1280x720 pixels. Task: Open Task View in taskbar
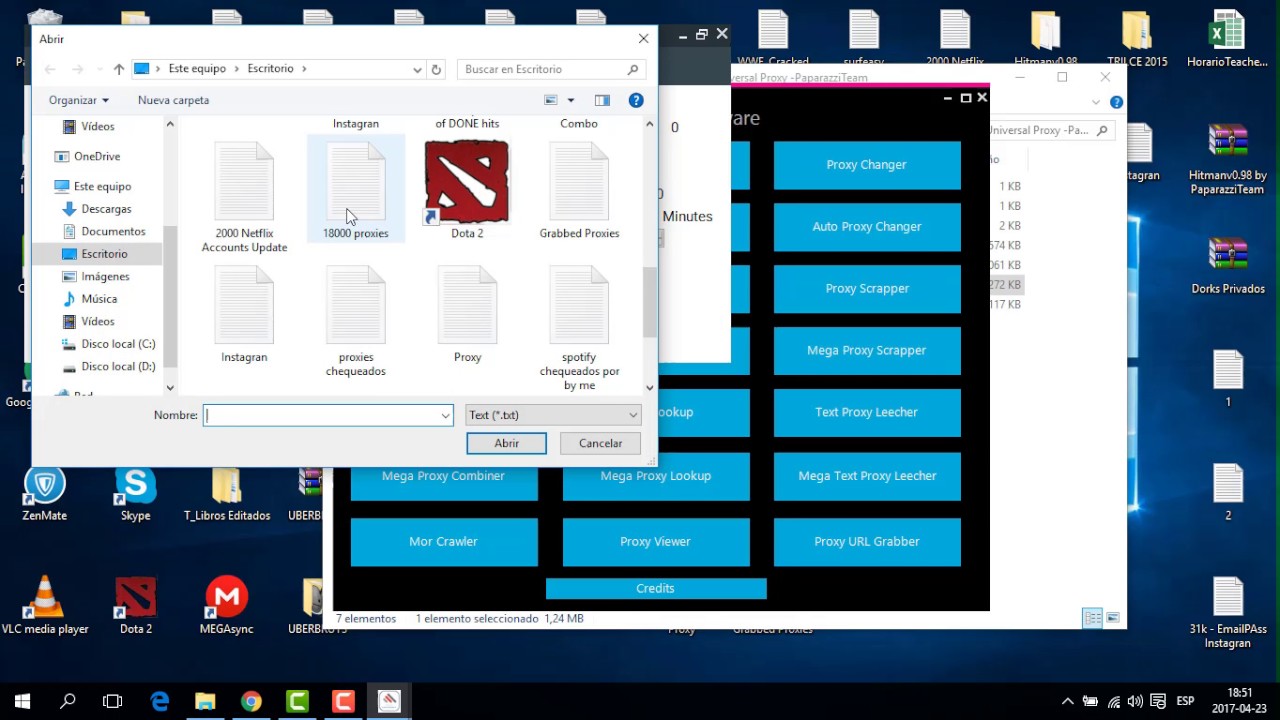113,701
